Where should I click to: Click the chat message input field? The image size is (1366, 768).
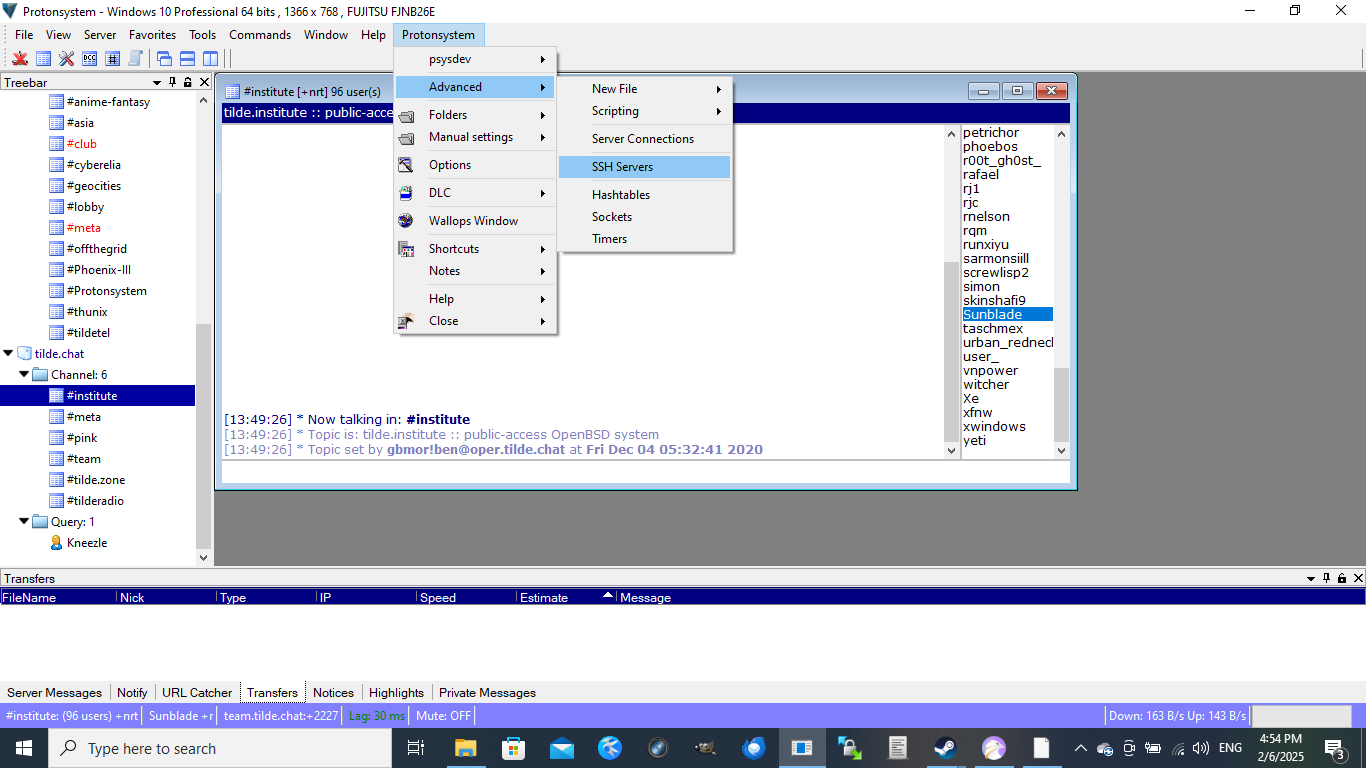(645, 472)
